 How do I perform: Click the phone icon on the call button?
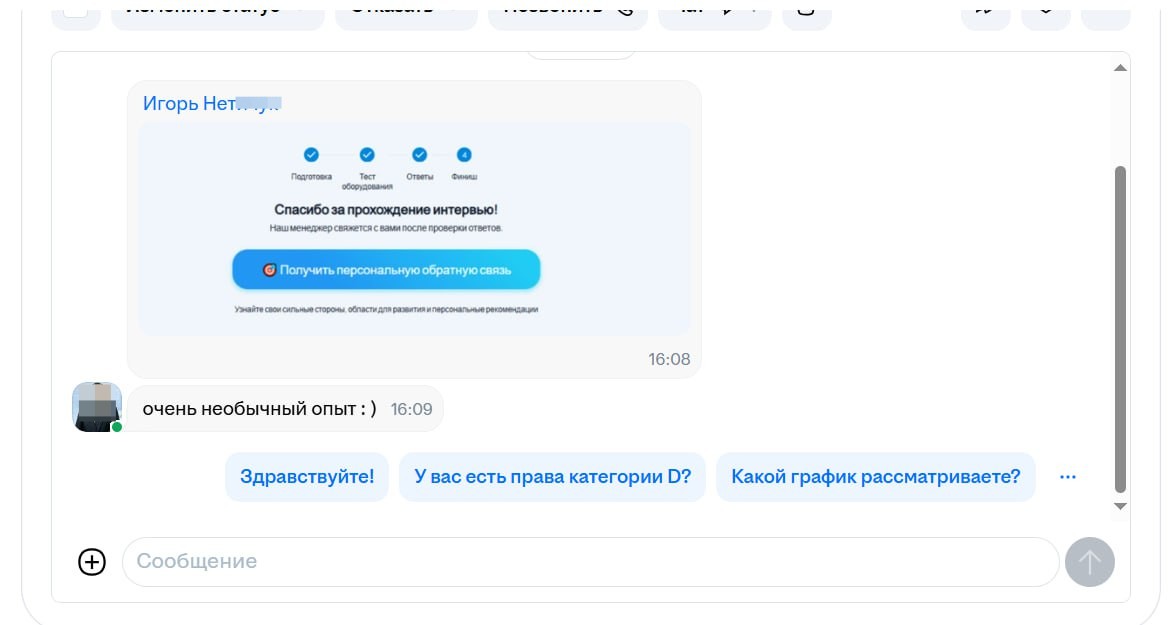point(627,8)
